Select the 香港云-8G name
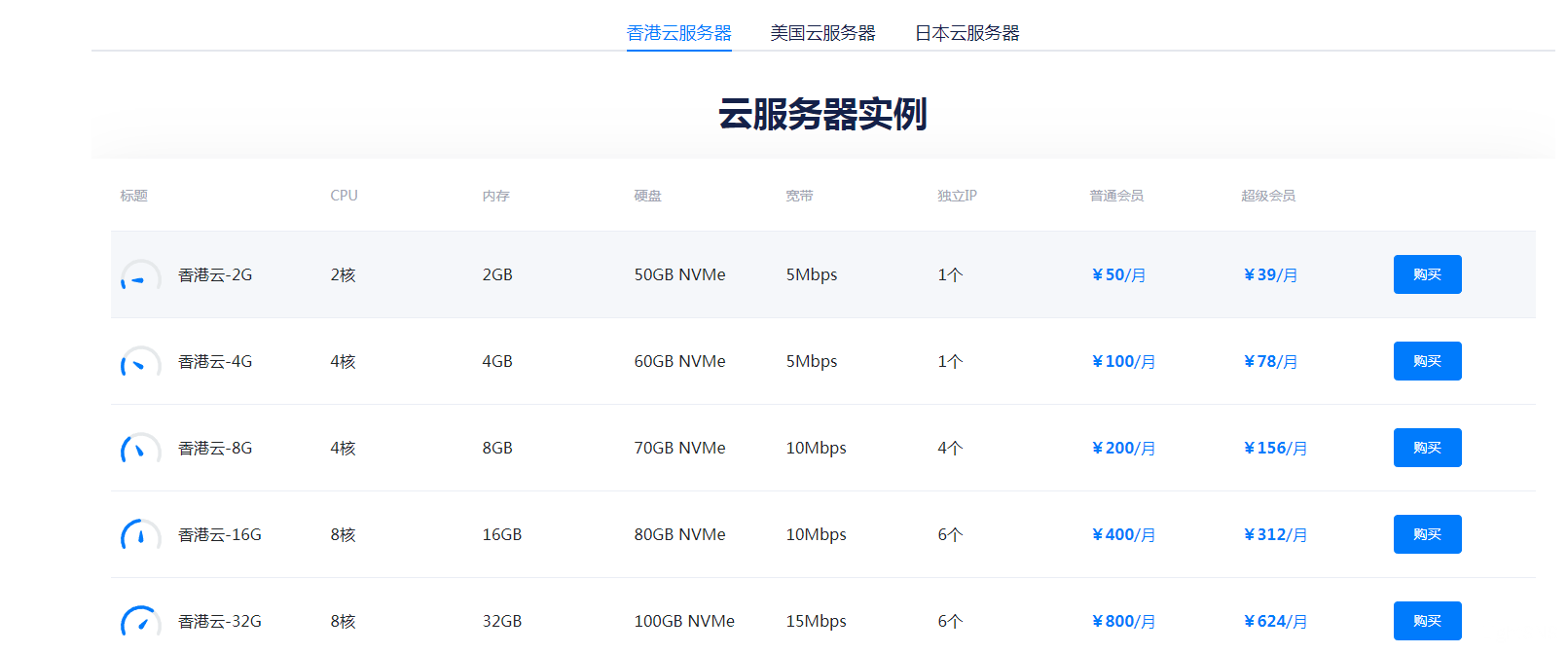 pyautogui.click(x=215, y=449)
